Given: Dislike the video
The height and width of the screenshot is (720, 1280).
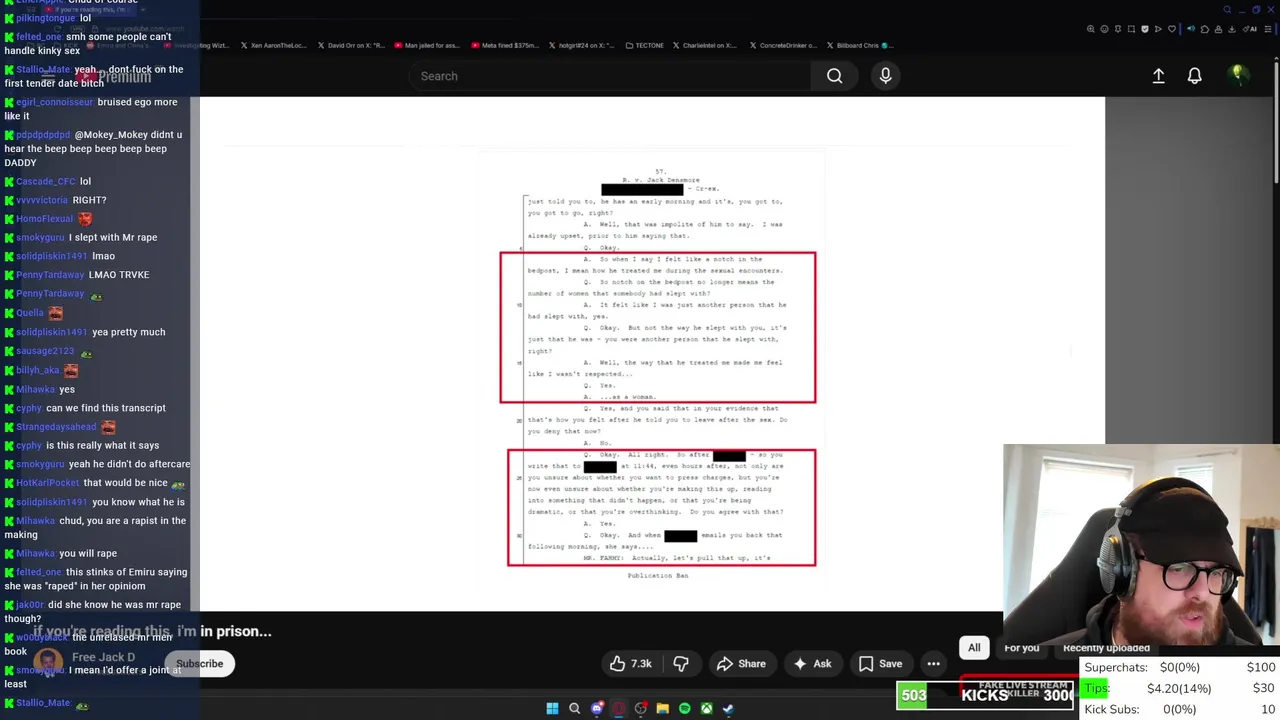Looking at the screenshot, I should click(x=681, y=663).
